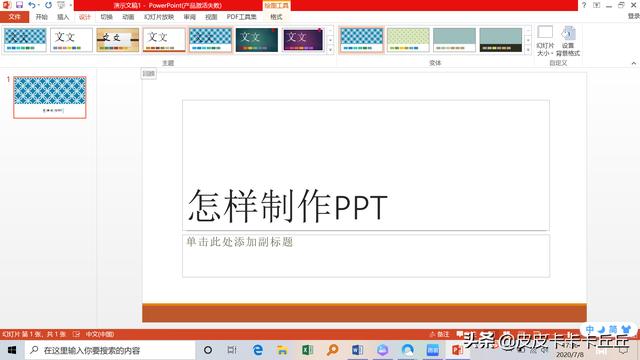Open the quick access toolbar customize arrow

[71, 5]
